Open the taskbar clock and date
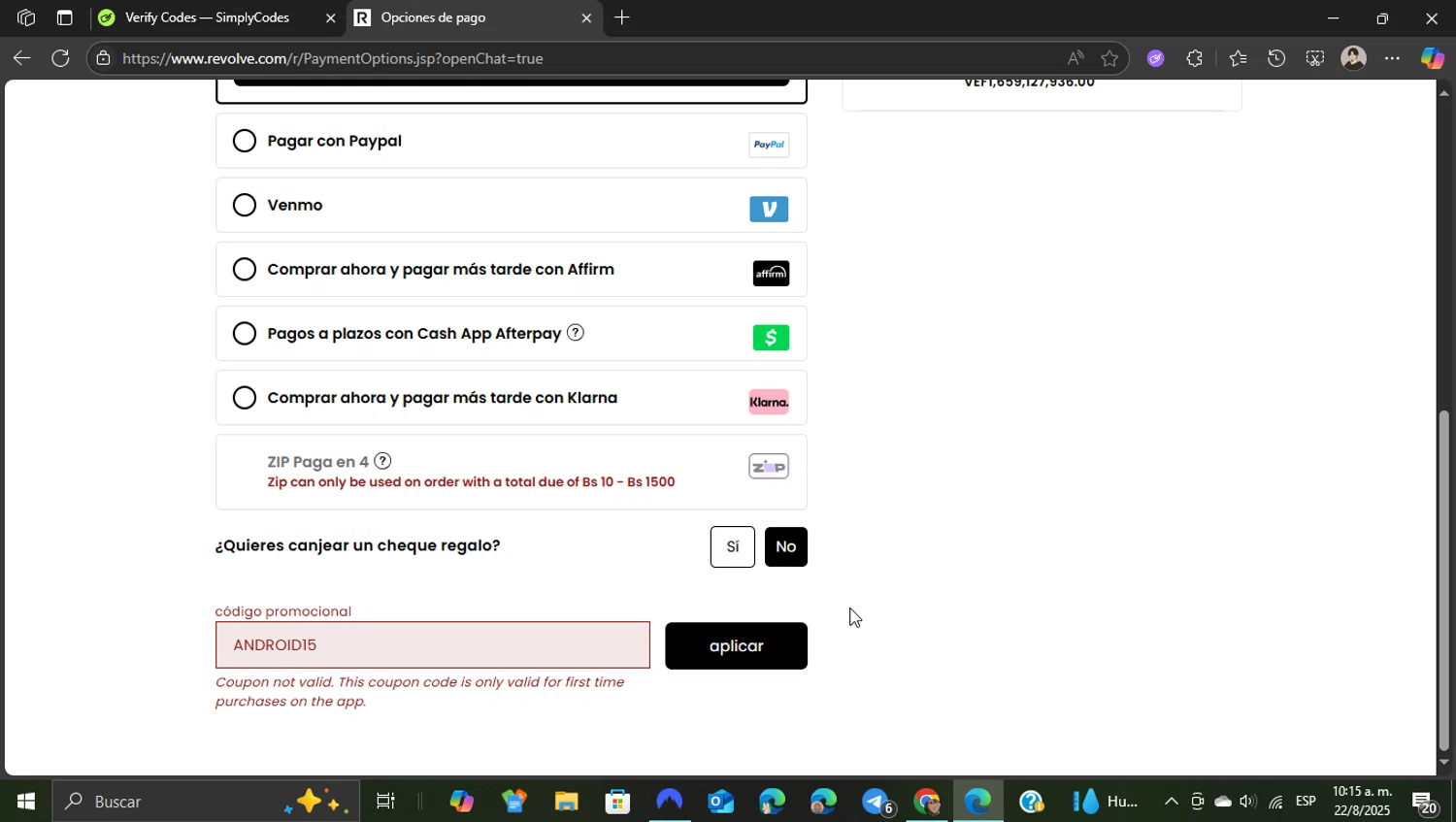Screen dimensions: 1456x822 click(x=1362, y=802)
